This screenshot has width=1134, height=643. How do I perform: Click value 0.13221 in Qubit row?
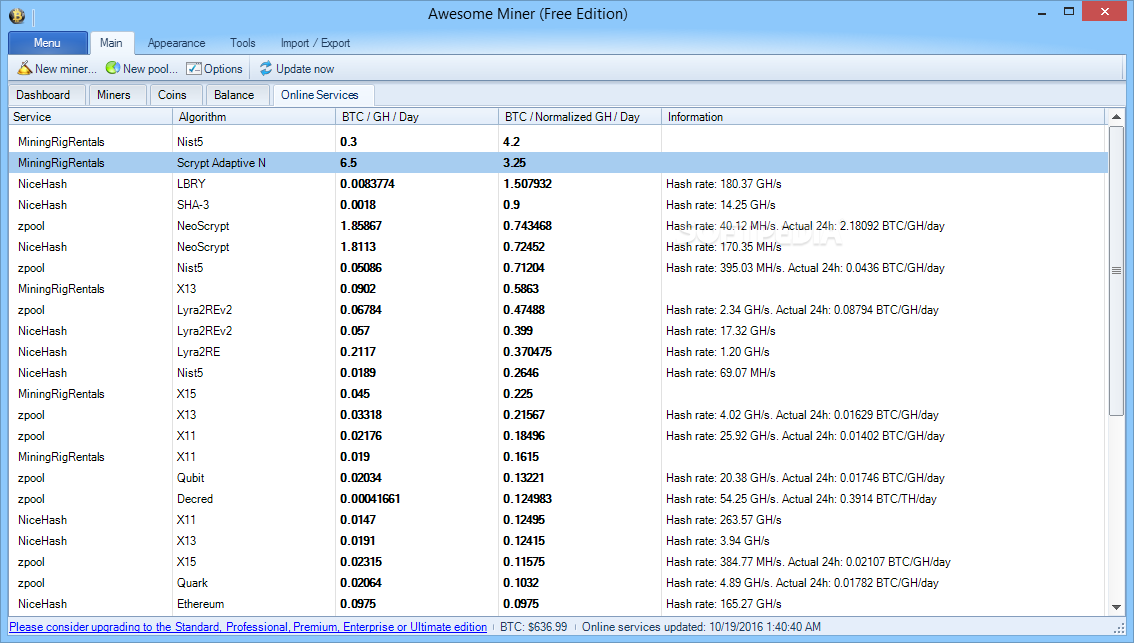(x=524, y=477)
